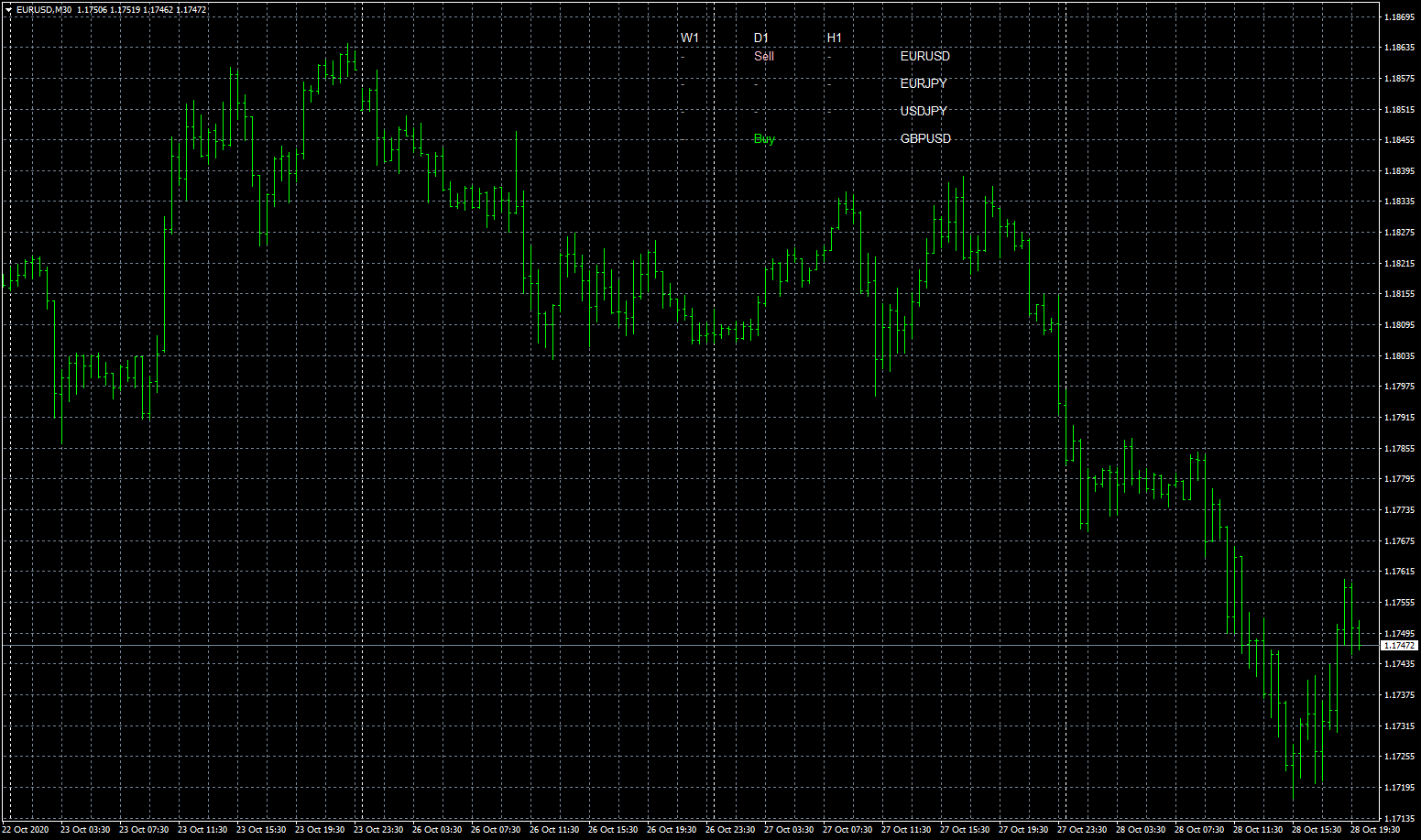Click the 28 Oct 19:30 time label
The width and height of the screenshot is (1421, 840).
point(1375,830)
